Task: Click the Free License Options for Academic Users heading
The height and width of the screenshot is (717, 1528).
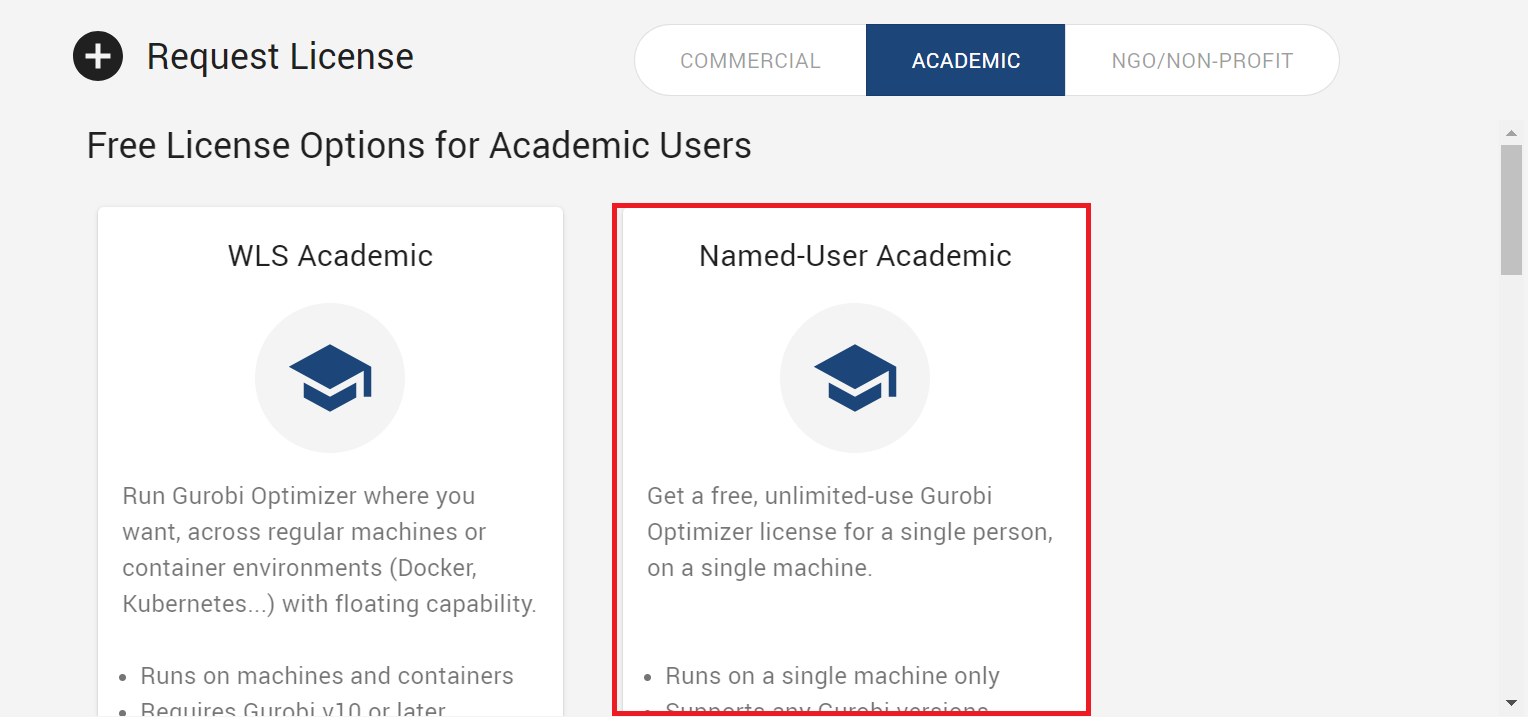Action: point(419,146)
